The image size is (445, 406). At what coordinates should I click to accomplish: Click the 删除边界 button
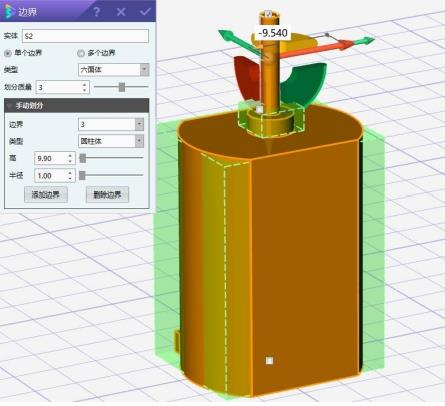coord(107,195)
